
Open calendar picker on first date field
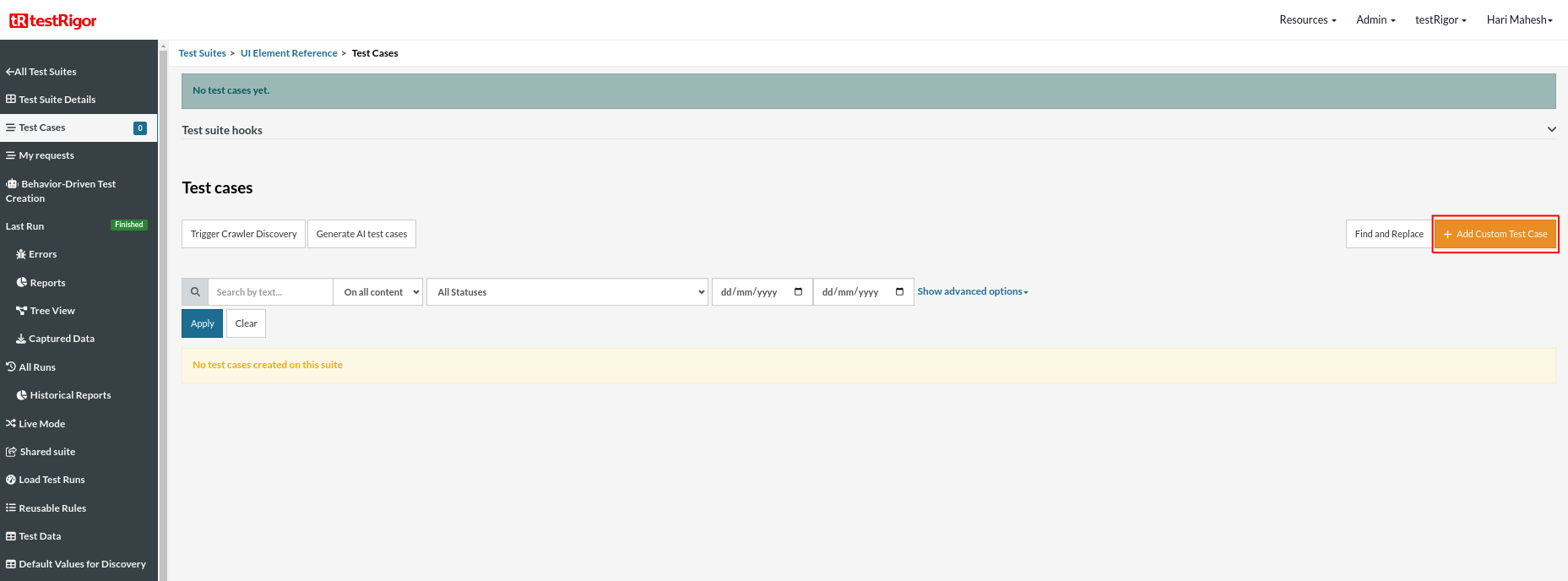click(798, 292)
